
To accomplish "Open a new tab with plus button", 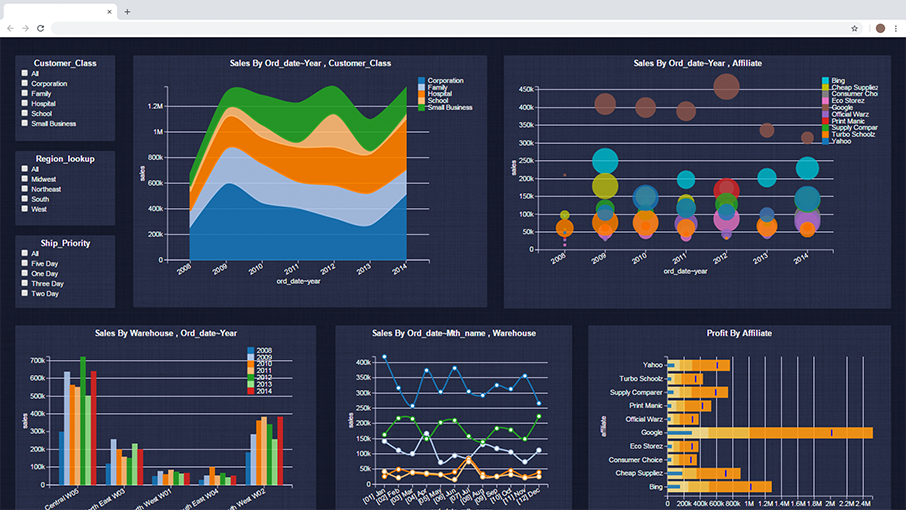I will (x=127, y=12).
